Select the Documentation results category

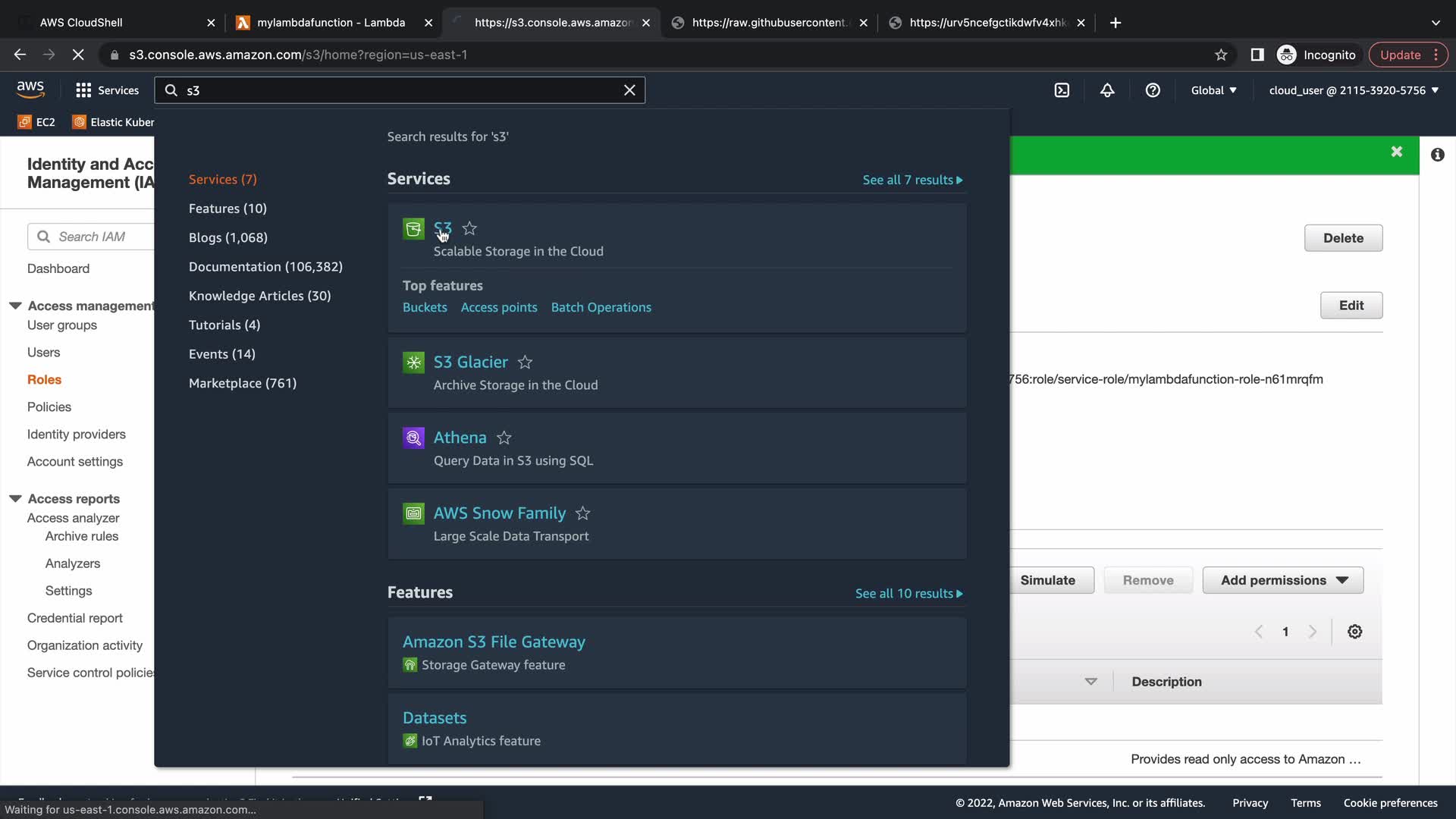coord(265,267)
